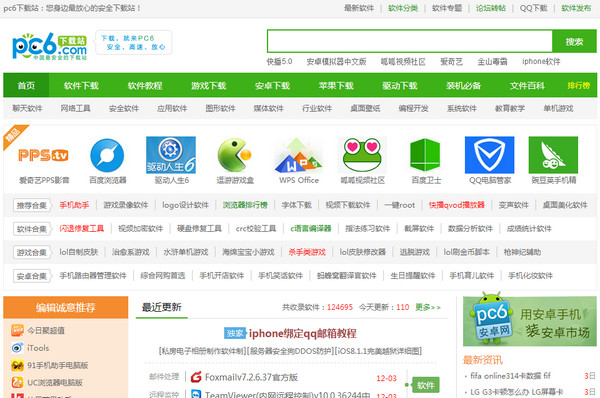This screenshot has height=398, width=600.
Task: Open the 首页 navigation tab
Action: 26,85
